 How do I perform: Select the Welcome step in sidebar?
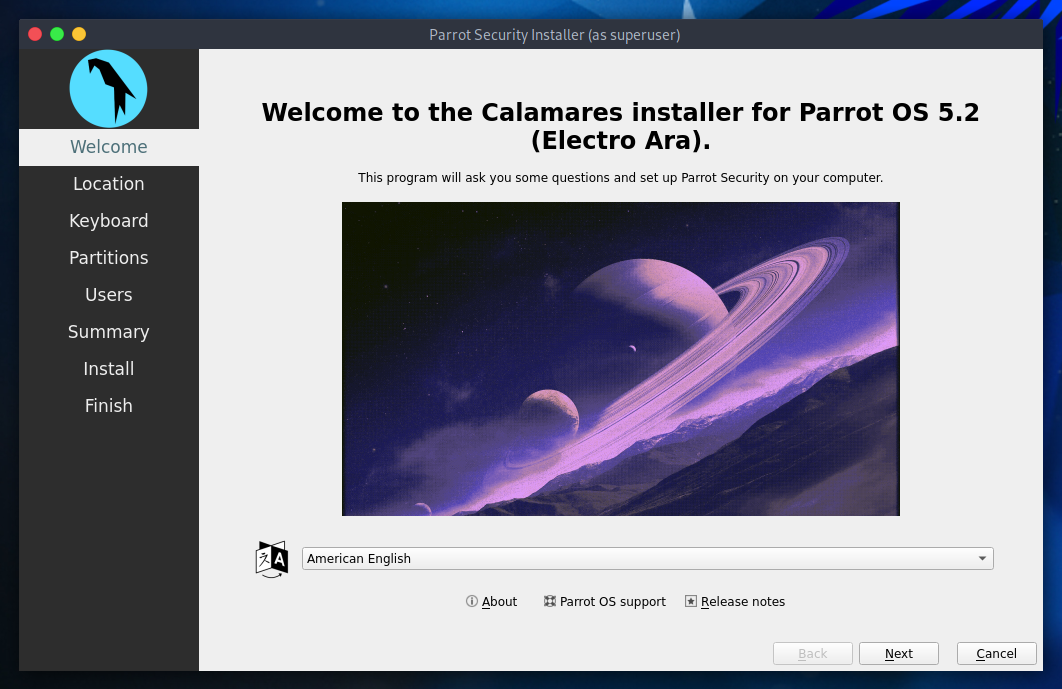coord(108,147)
